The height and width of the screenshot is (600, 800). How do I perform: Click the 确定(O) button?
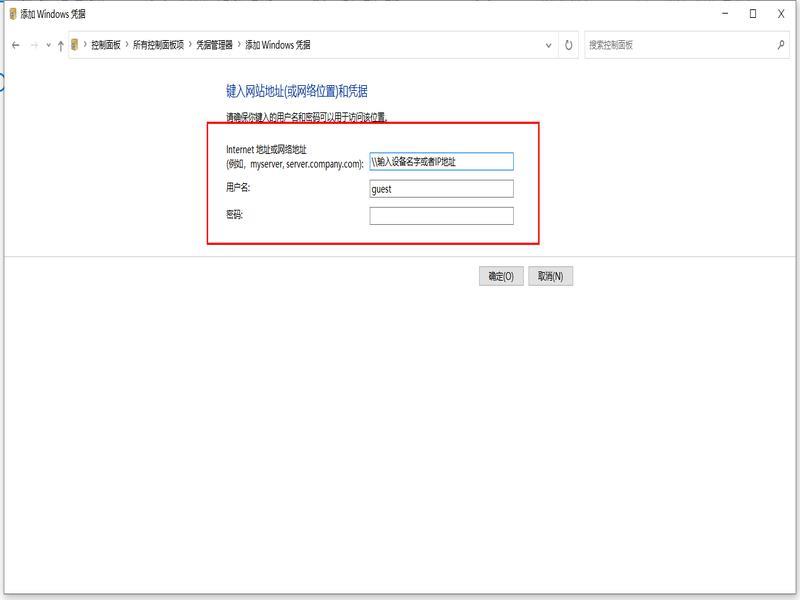pyautogui.click(x=501, y=276)
